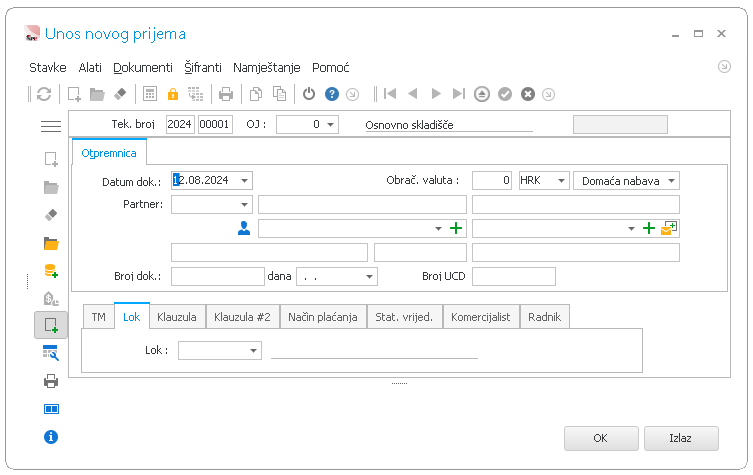Viewport: 753px width, 475px height.
Task: Go to last record arrow
Action: (x=459, y=94)
